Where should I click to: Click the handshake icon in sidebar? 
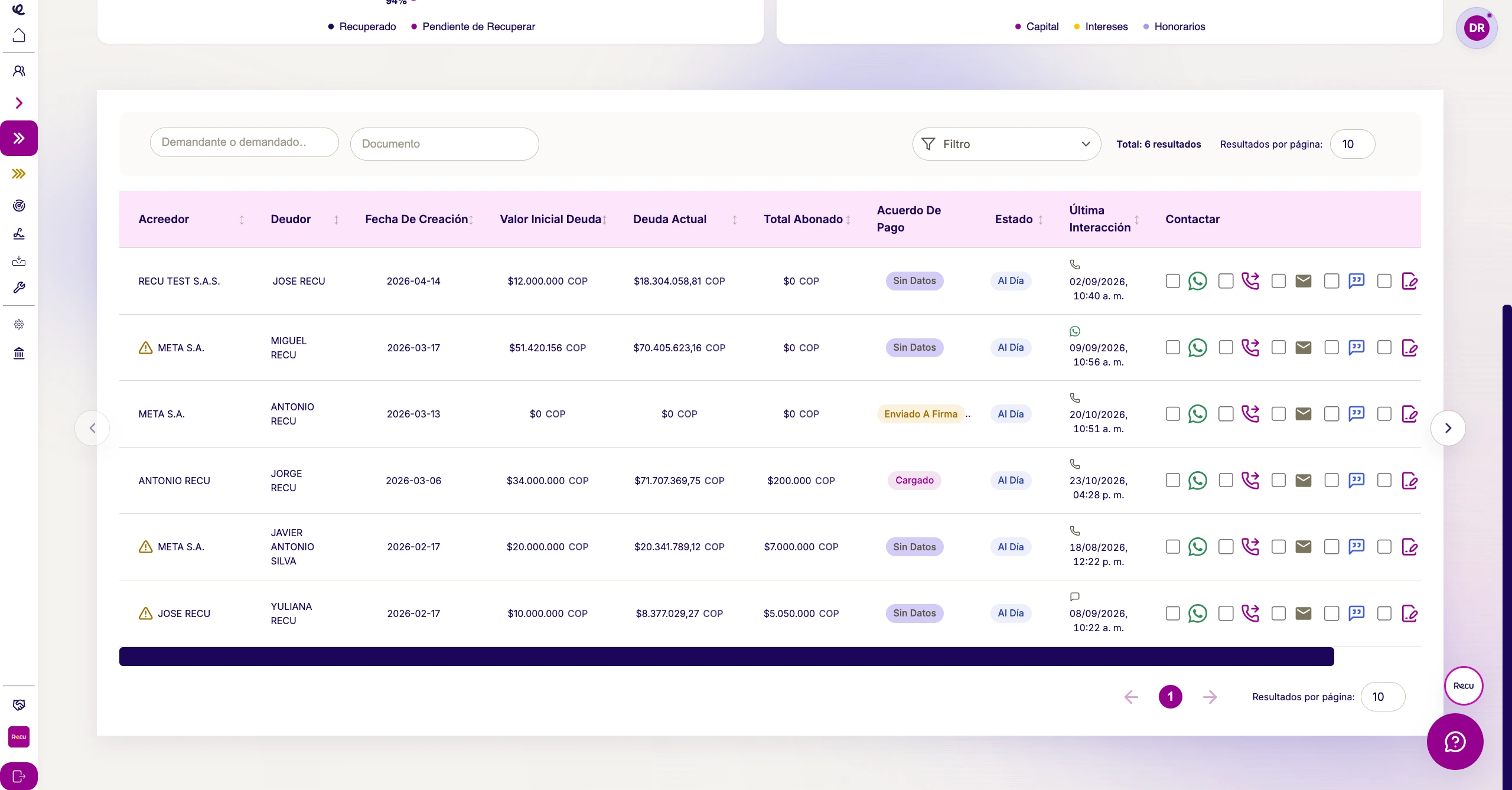pos(19,704)
